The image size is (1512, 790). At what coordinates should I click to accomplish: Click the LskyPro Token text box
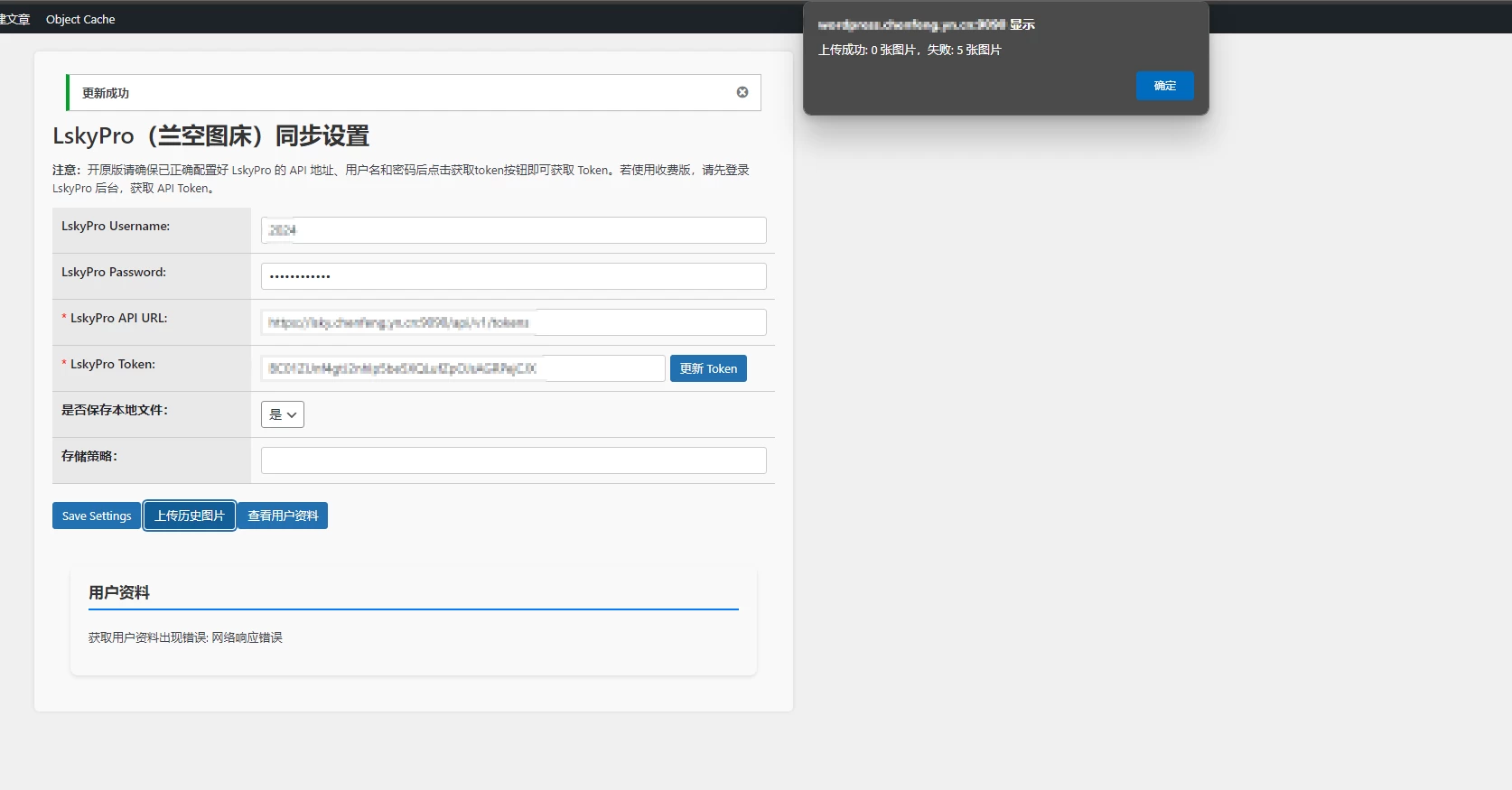click(x=462, y=368)
